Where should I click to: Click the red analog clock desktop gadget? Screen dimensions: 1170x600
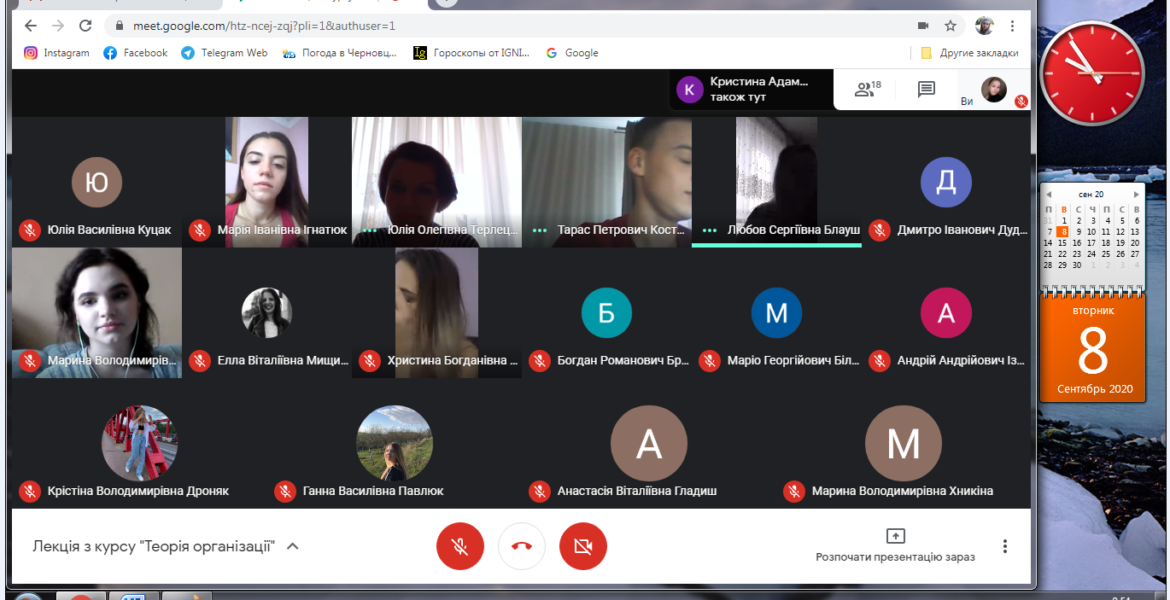tap(1092, 73)
